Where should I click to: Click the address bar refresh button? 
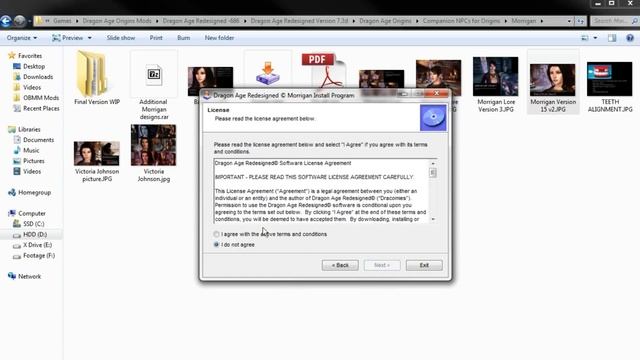click(580, 21)
